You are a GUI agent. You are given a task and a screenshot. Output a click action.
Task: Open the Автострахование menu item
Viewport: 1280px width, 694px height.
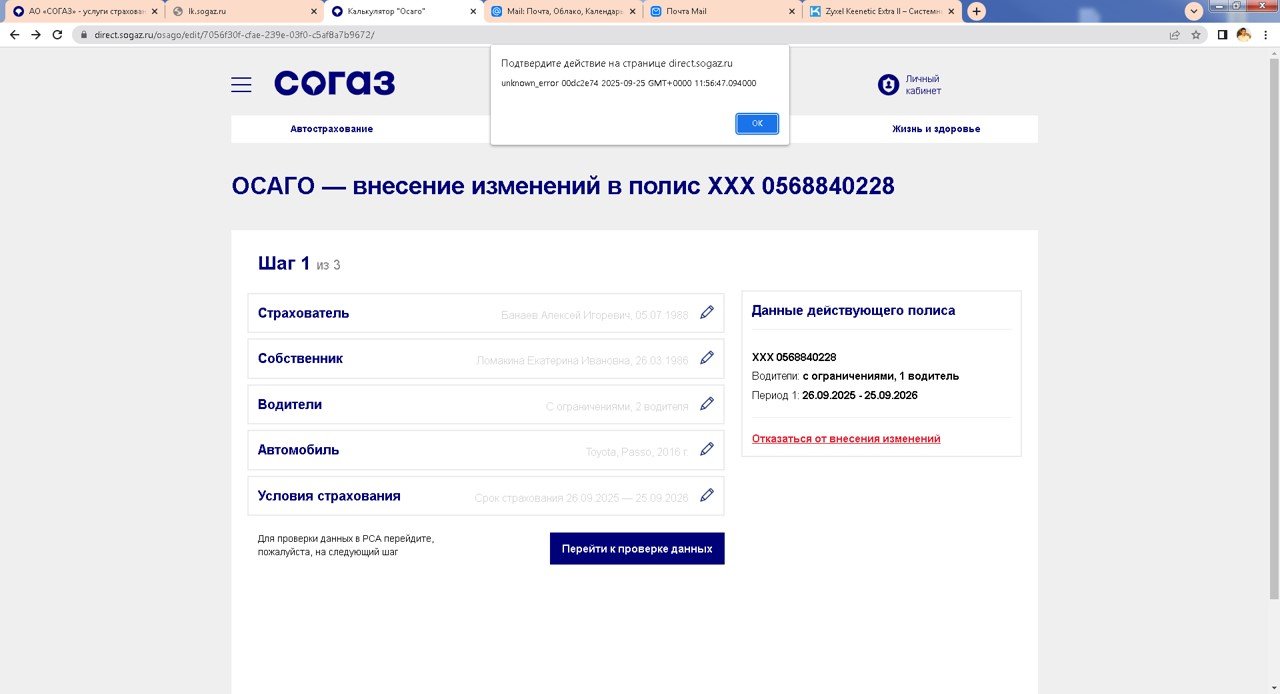(x=331, y=129)
